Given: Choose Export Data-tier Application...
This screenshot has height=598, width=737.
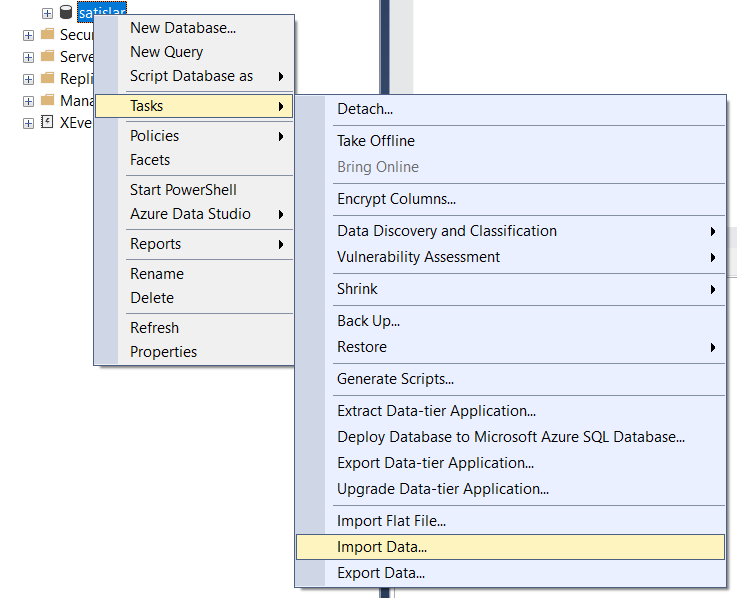Looking at the screenshot, I should point(510,463).
